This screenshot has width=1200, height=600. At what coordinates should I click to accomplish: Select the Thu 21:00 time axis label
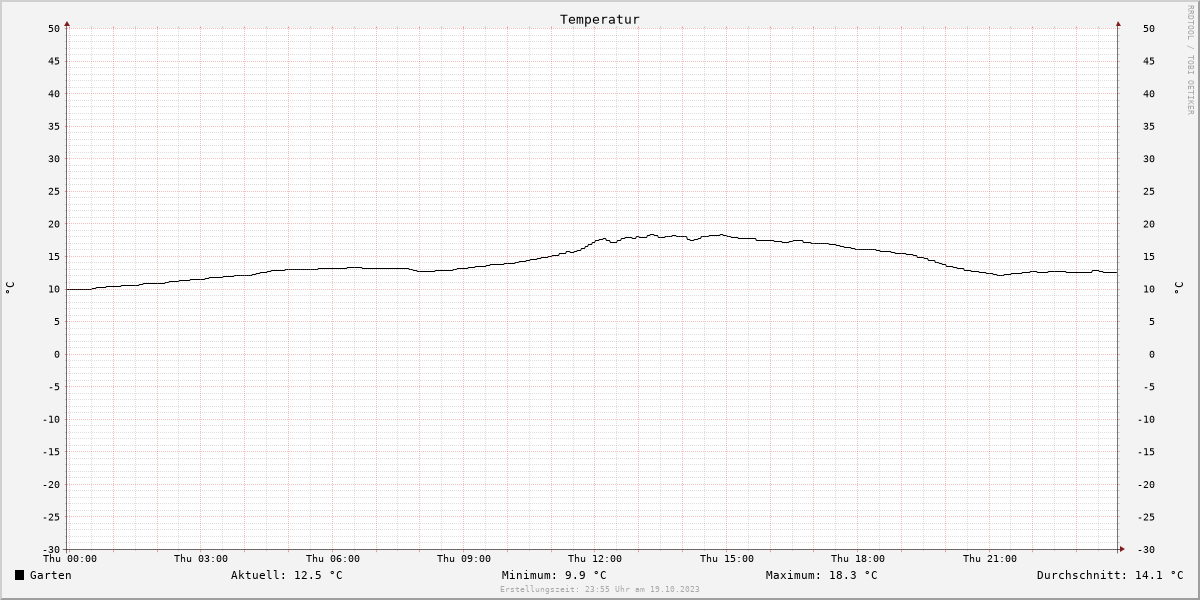coord(990,559)
